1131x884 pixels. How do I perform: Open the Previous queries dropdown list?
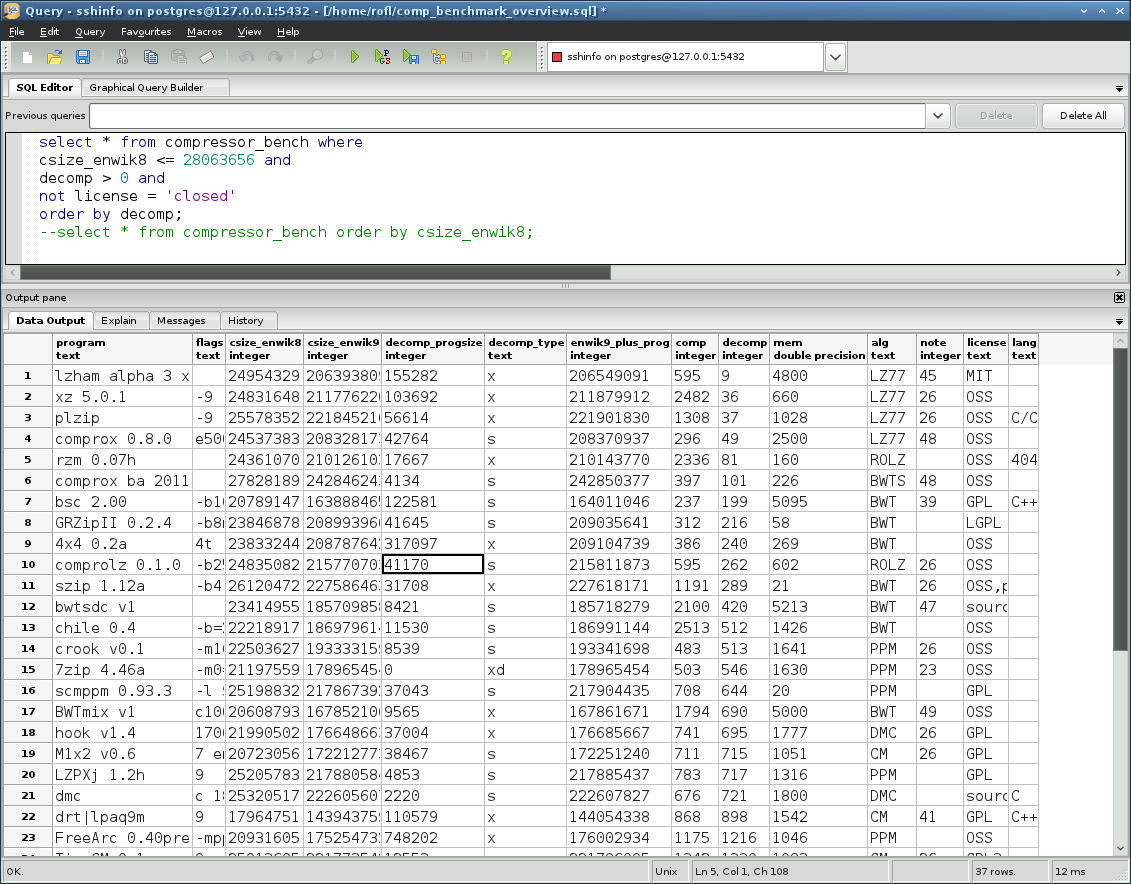938,115
